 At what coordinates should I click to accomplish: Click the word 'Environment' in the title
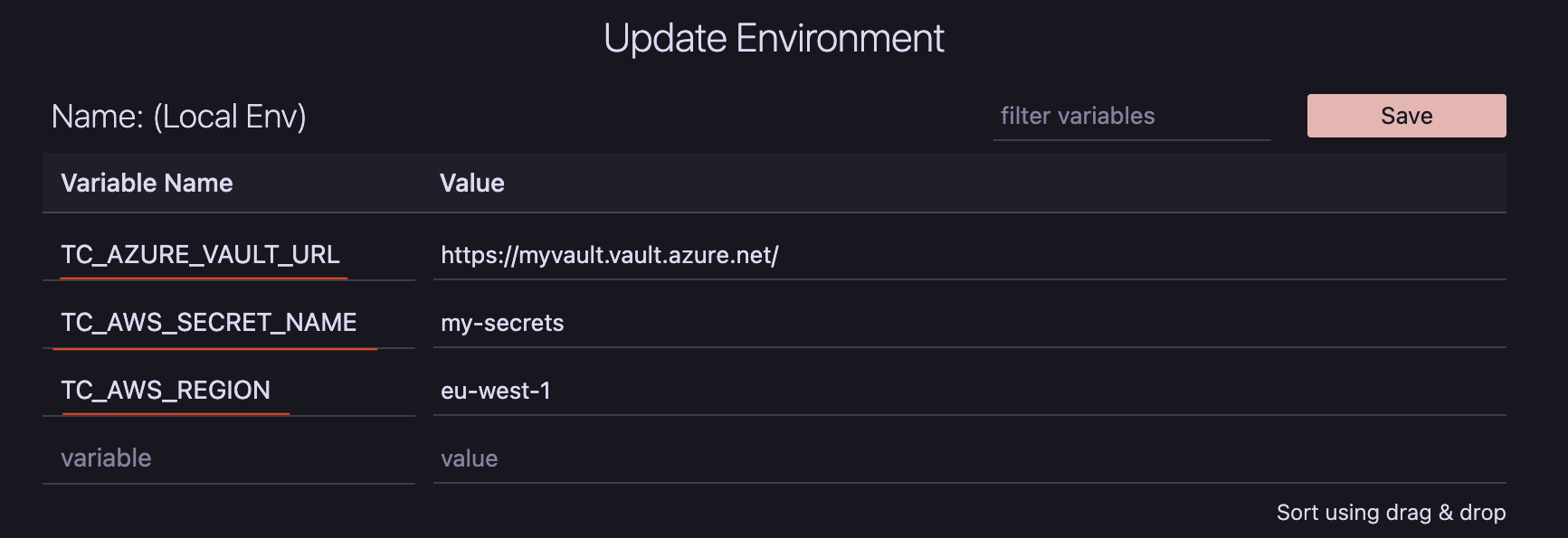click(x=840, y=39)
